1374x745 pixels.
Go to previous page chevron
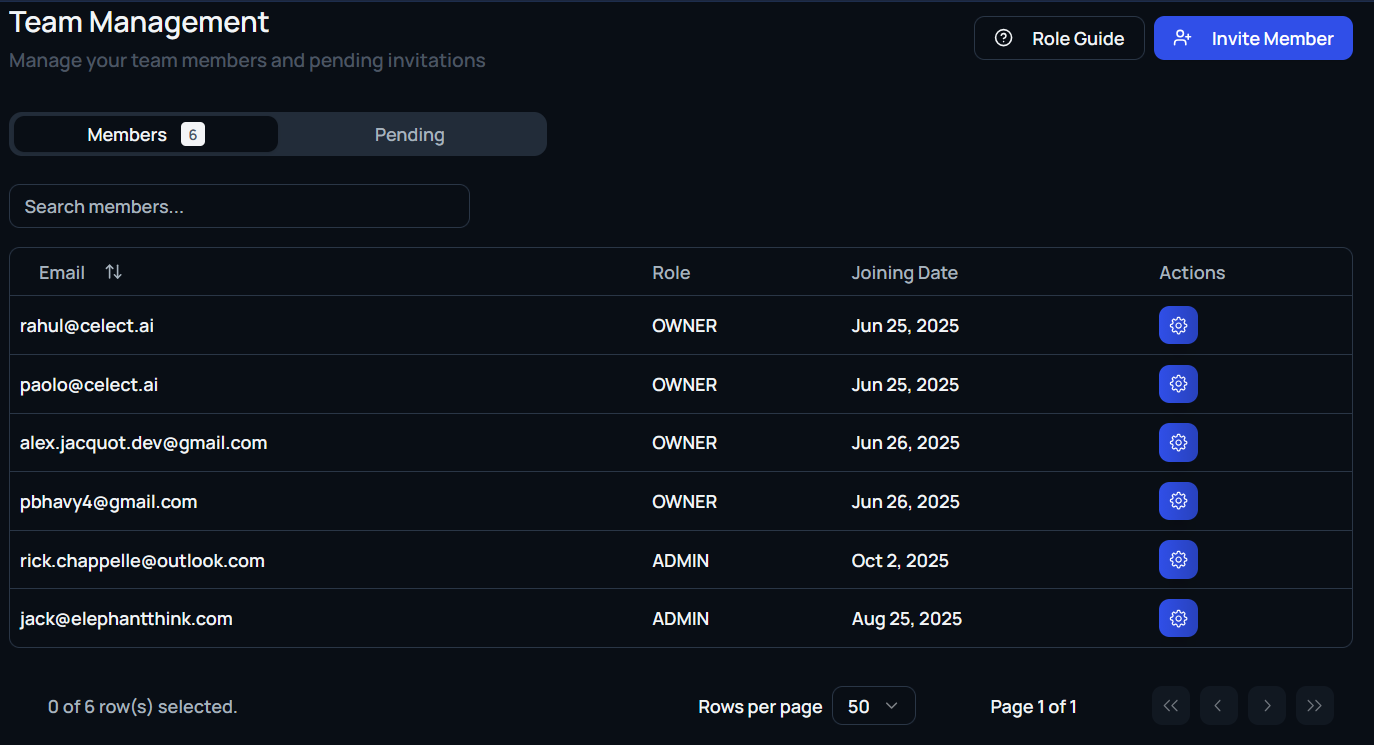click(1218, 706)
